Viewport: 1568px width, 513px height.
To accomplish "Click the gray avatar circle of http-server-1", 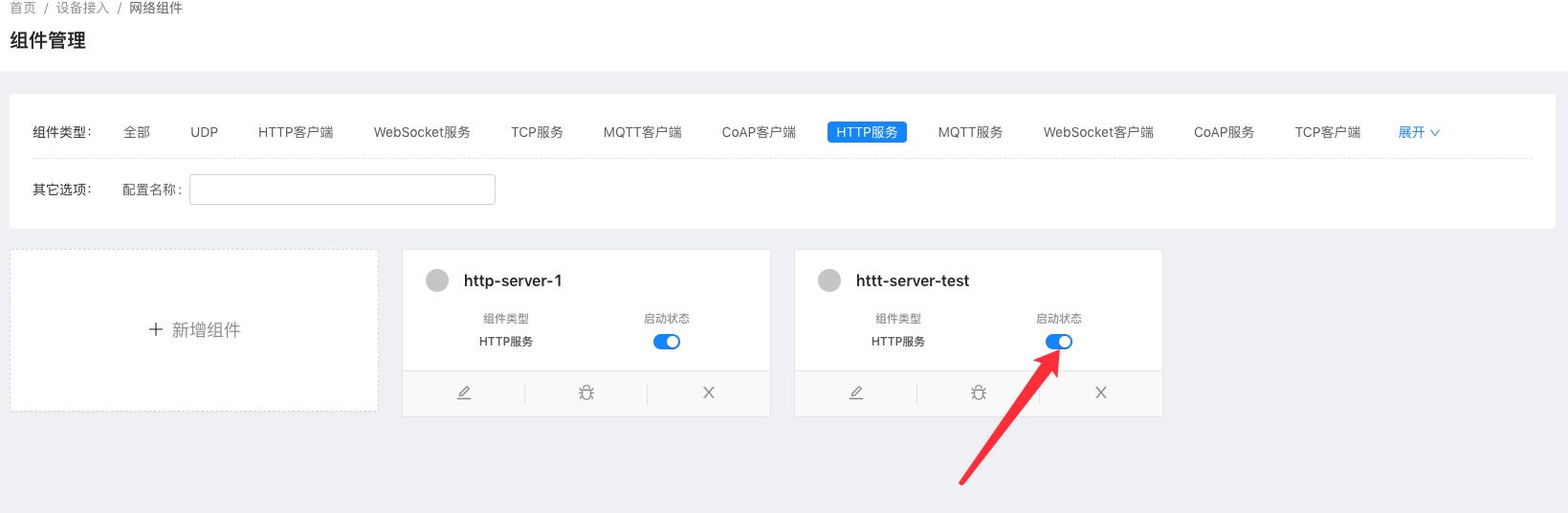I will click(x=437, y=280).
